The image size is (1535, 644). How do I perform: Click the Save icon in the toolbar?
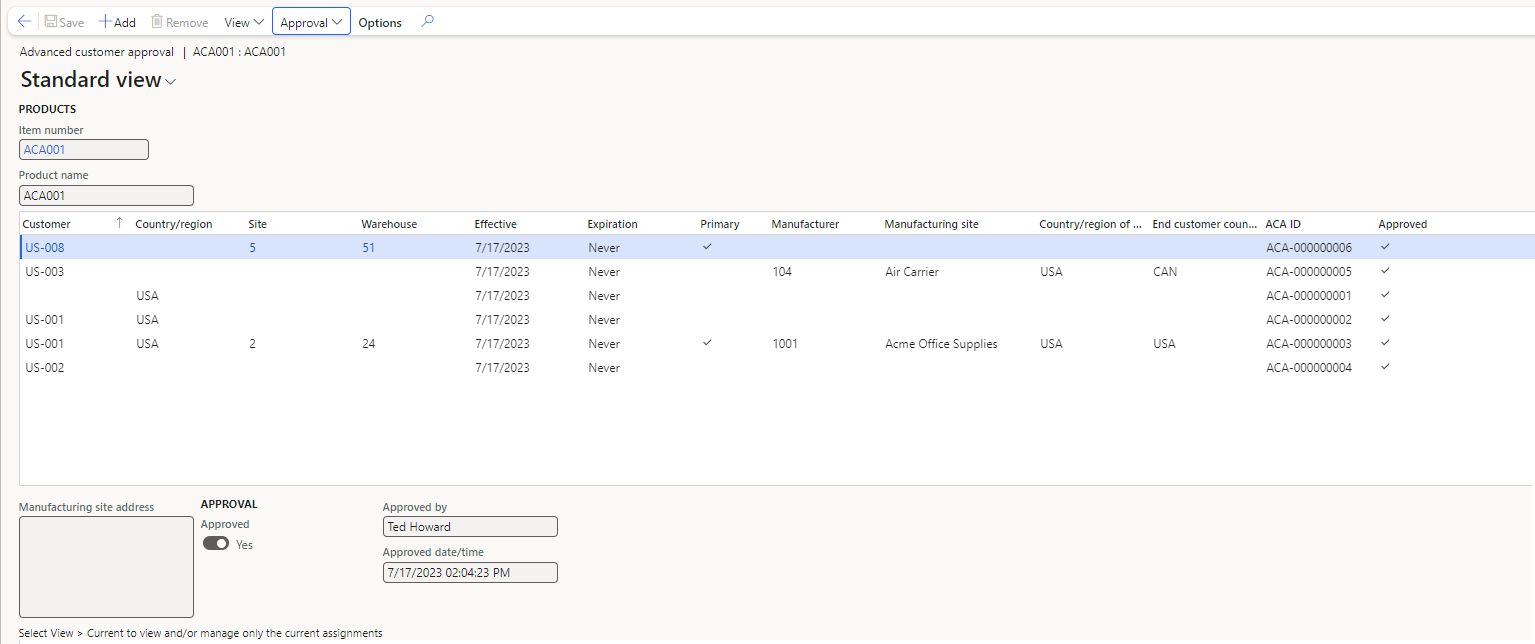coord(50,21)
